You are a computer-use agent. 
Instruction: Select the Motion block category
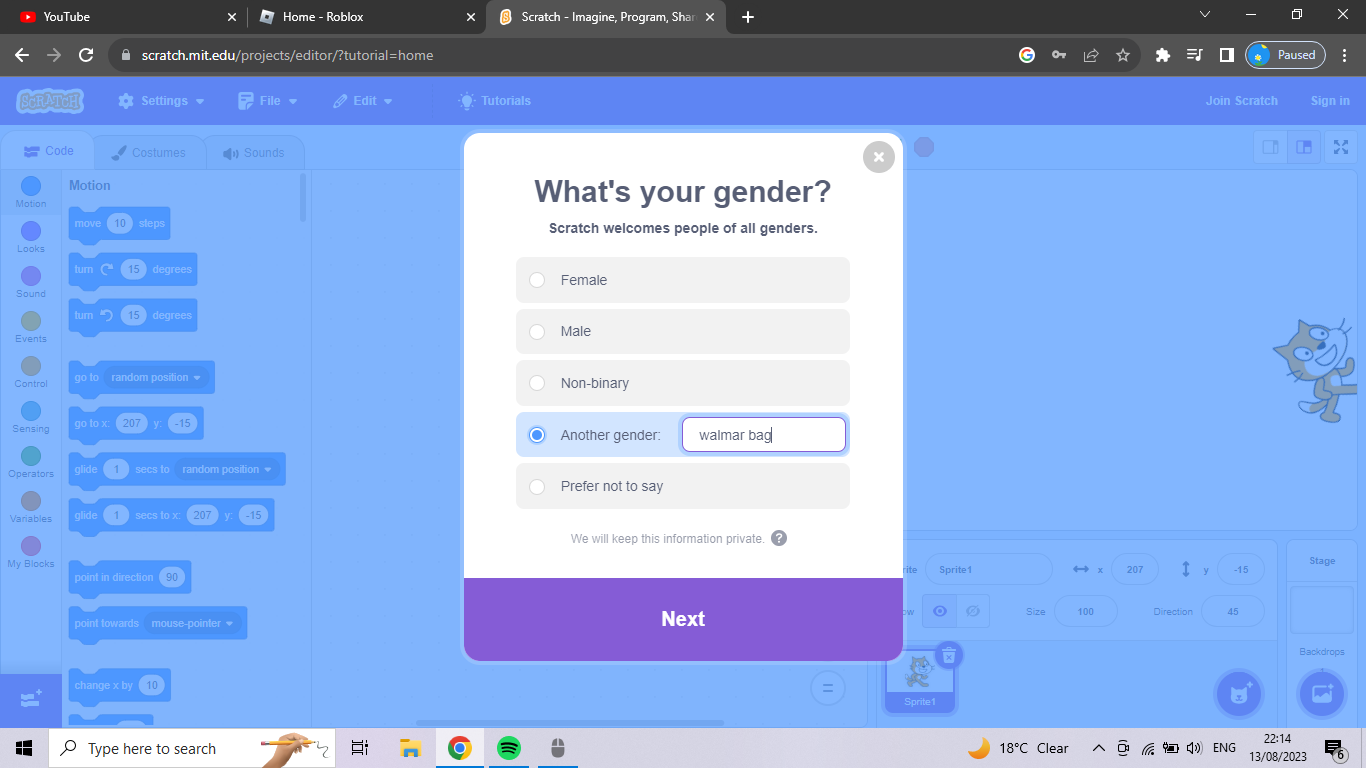pyautogui.click(x=31, y=192)
